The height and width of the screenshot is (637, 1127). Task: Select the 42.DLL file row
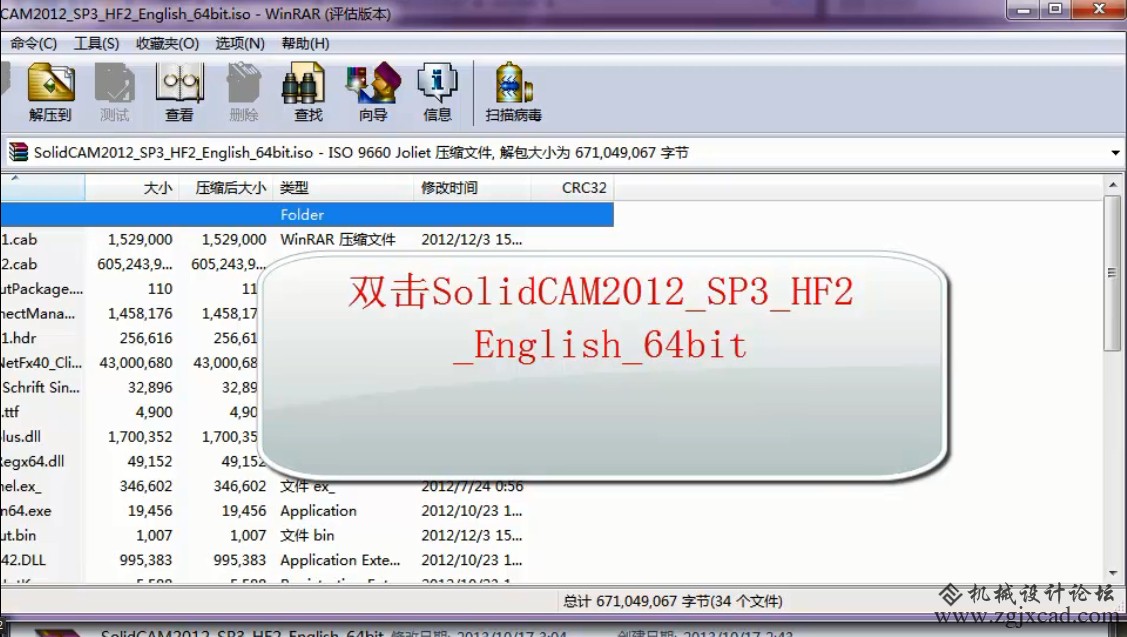(307, 559)
